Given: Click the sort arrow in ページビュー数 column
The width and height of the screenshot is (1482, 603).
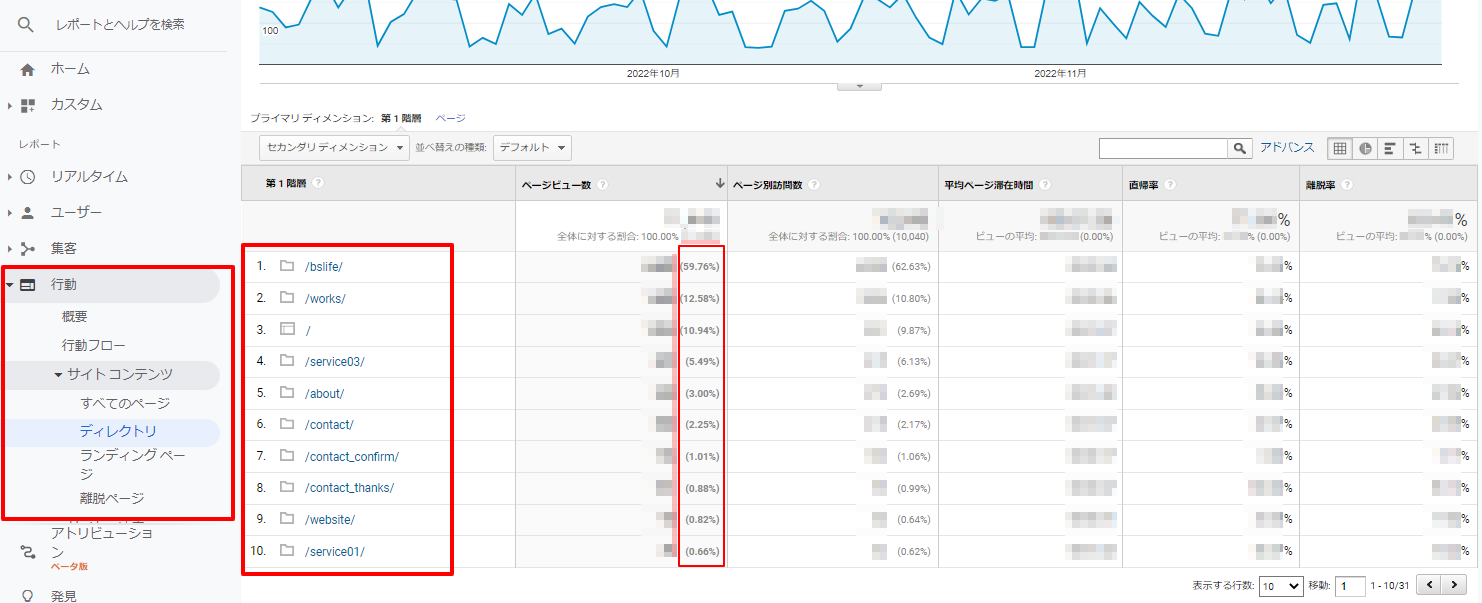Looking at the screenshot, I should (719, 184).
